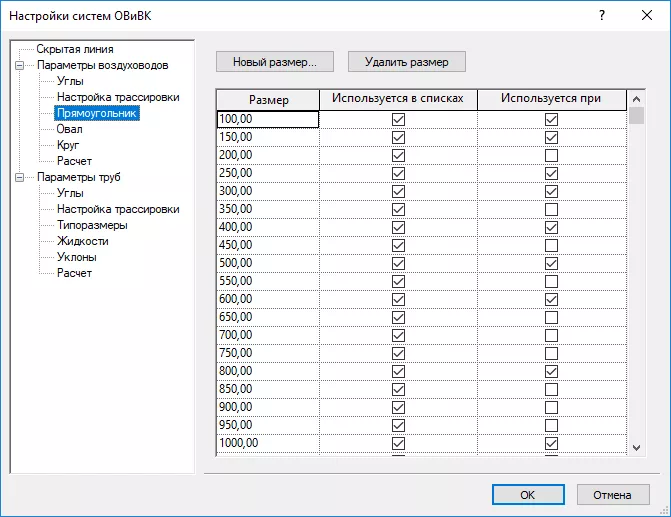Click the help question mark button
The height and width of the screenshot is (517, 671).
601,15
